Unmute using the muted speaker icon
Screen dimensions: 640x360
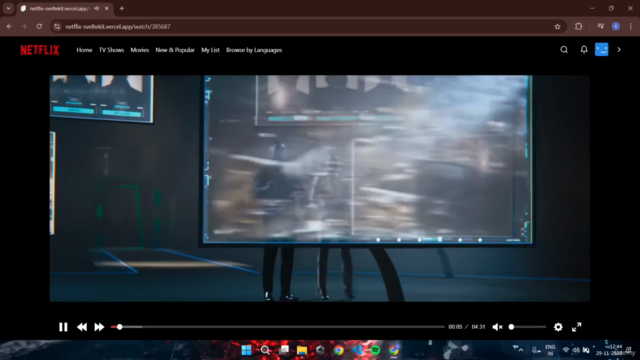click(x=497, y=327)
